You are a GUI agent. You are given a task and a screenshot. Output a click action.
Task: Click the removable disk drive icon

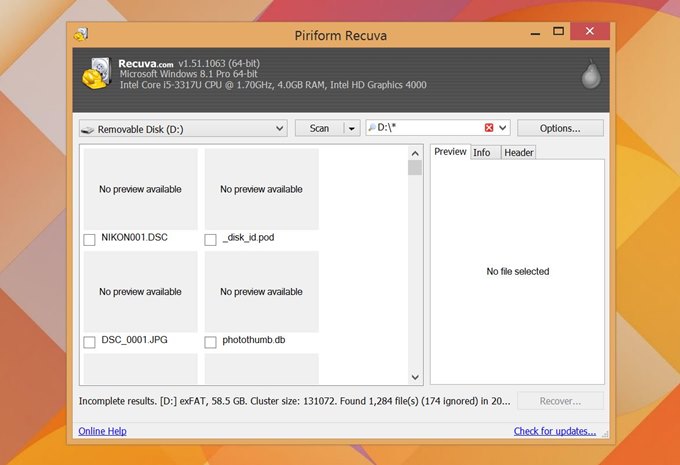(88, 129)
